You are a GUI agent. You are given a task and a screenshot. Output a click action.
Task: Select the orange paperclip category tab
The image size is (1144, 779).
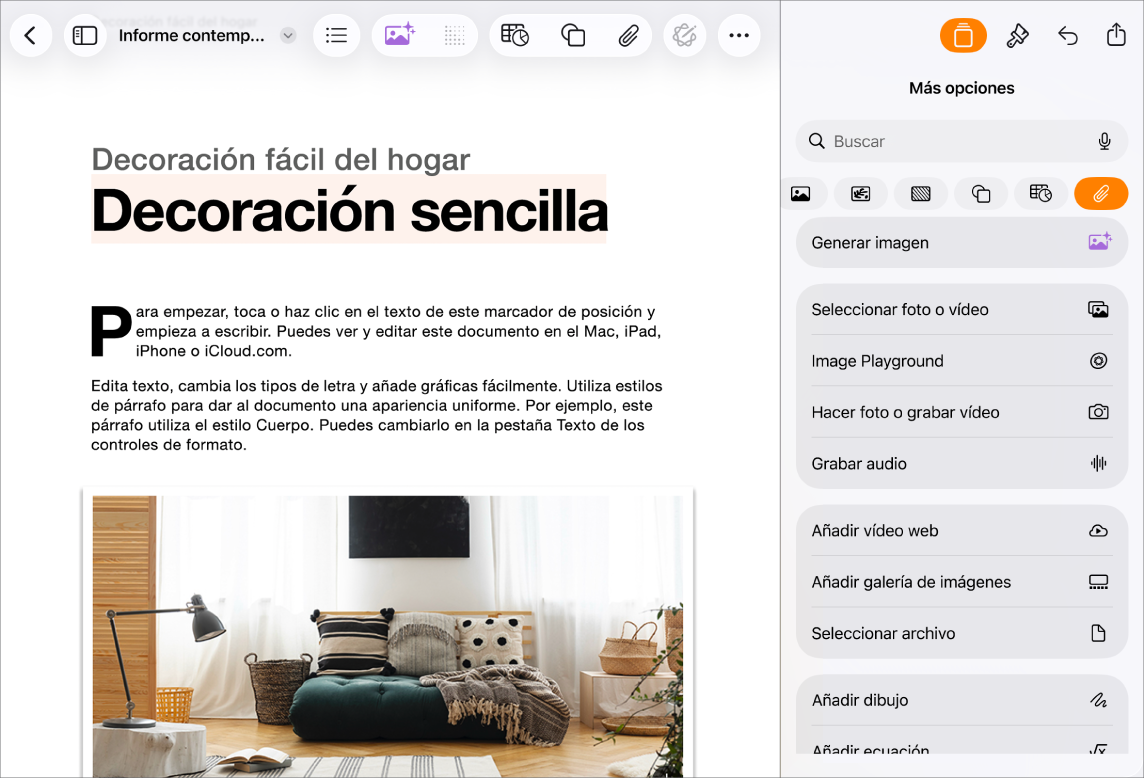coord(1101,194)
